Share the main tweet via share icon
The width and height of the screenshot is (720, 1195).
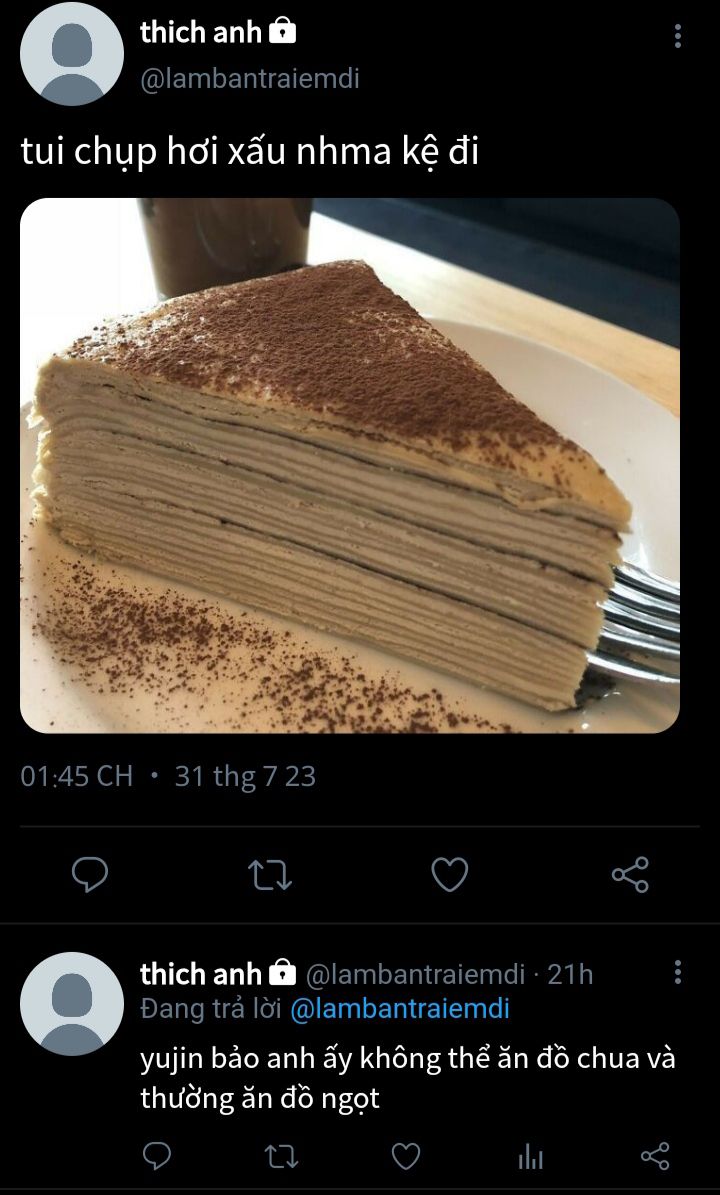click(630, 874)
